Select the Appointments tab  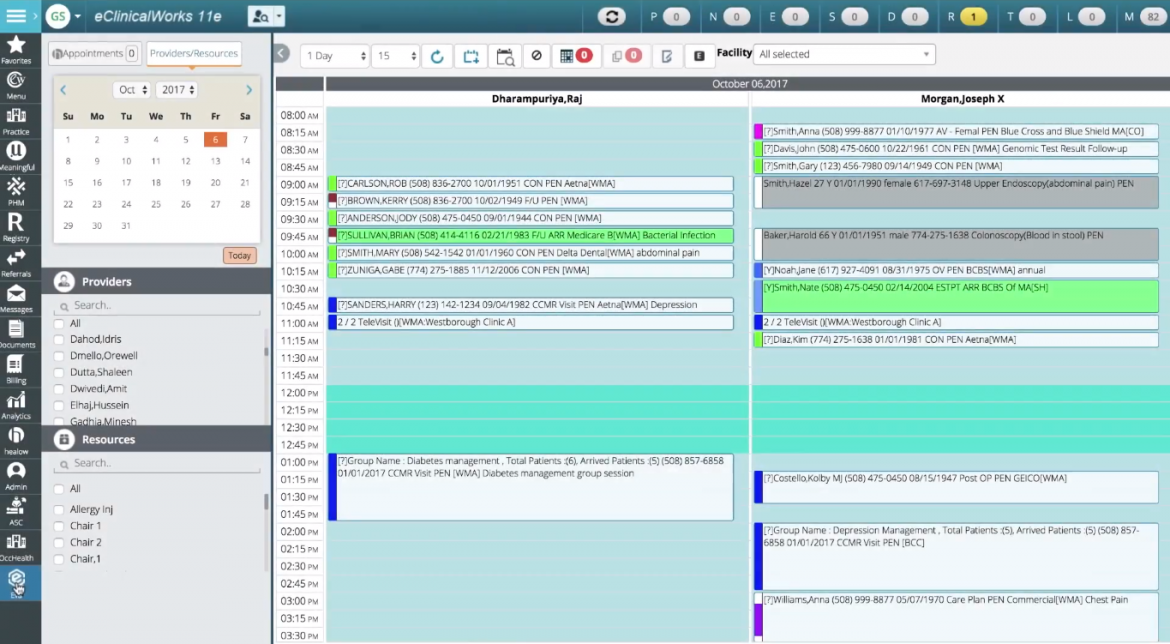tap(93, 53)
